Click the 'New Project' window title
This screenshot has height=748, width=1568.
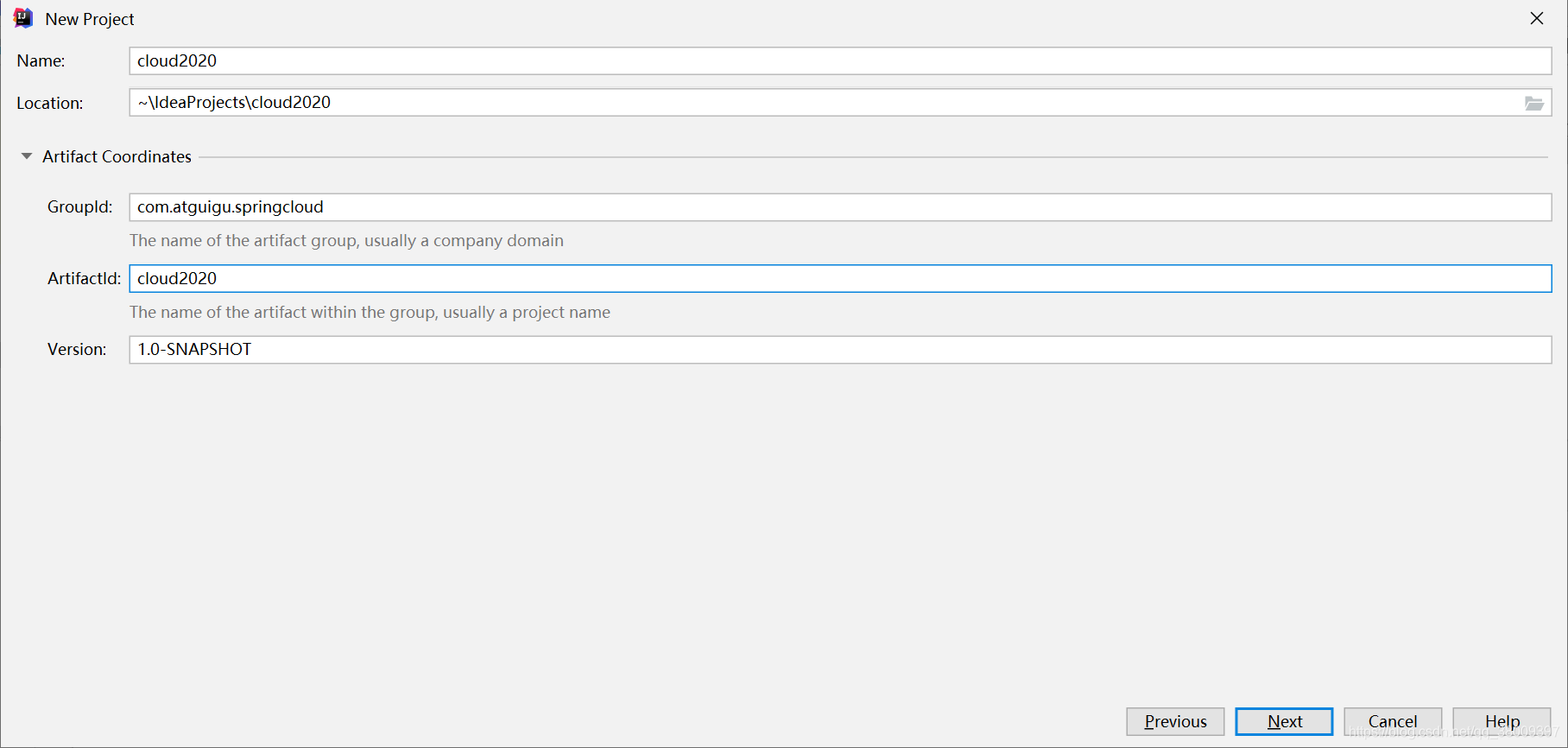pyautogui.click(x=90, y=19)
